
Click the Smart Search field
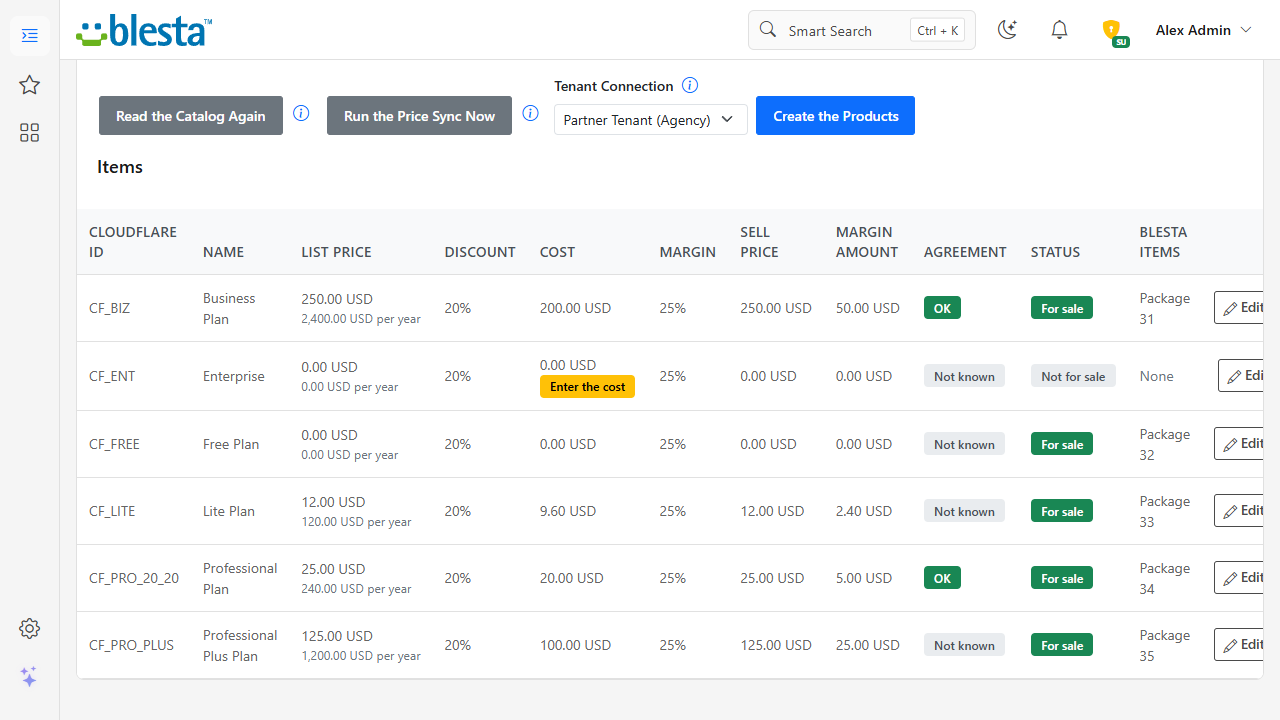coord(862,30)
